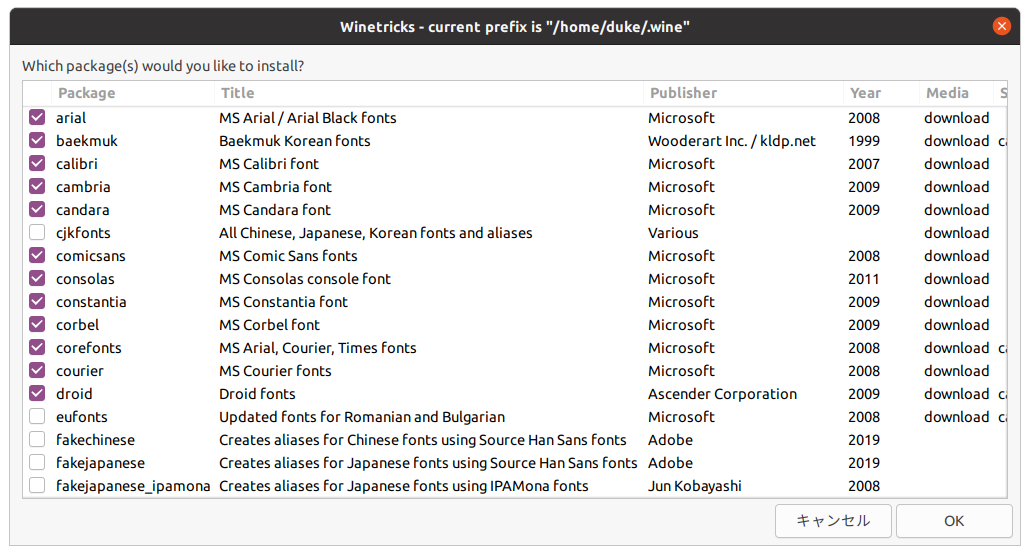Image resolution: width=1030 pixels, height=555 pixels.
Task: Click the キャンセル cancel button
Action: (833, 521)
